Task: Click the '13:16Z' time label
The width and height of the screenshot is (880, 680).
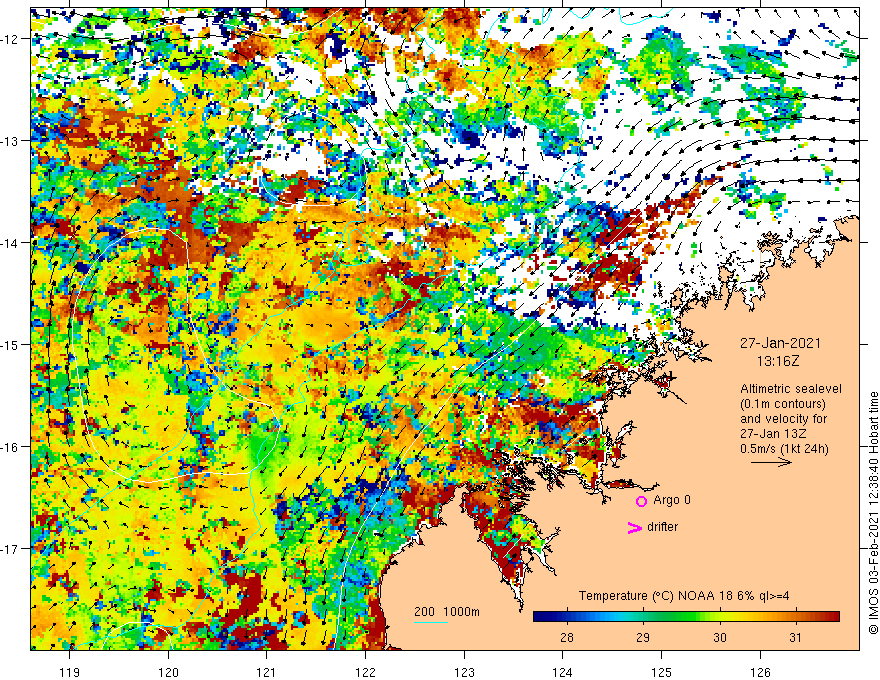Action: (x=778, y=361)
